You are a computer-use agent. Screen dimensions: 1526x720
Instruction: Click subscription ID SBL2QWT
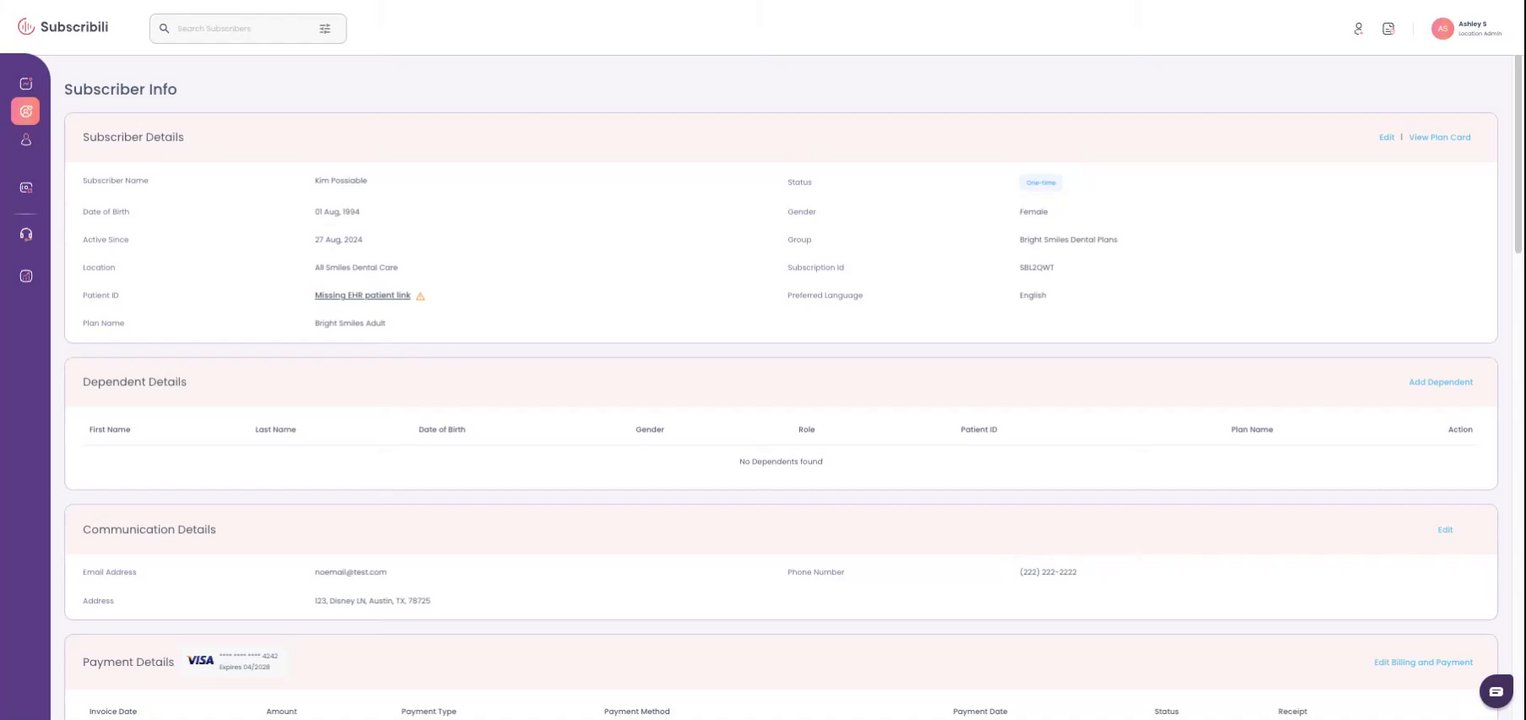click(1037, 268)
